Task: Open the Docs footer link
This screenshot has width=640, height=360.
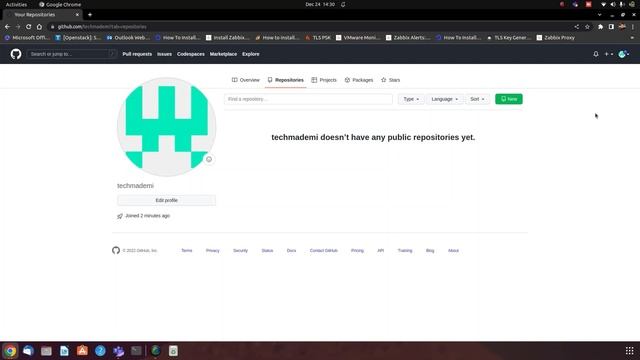Action: click(291, 251)
